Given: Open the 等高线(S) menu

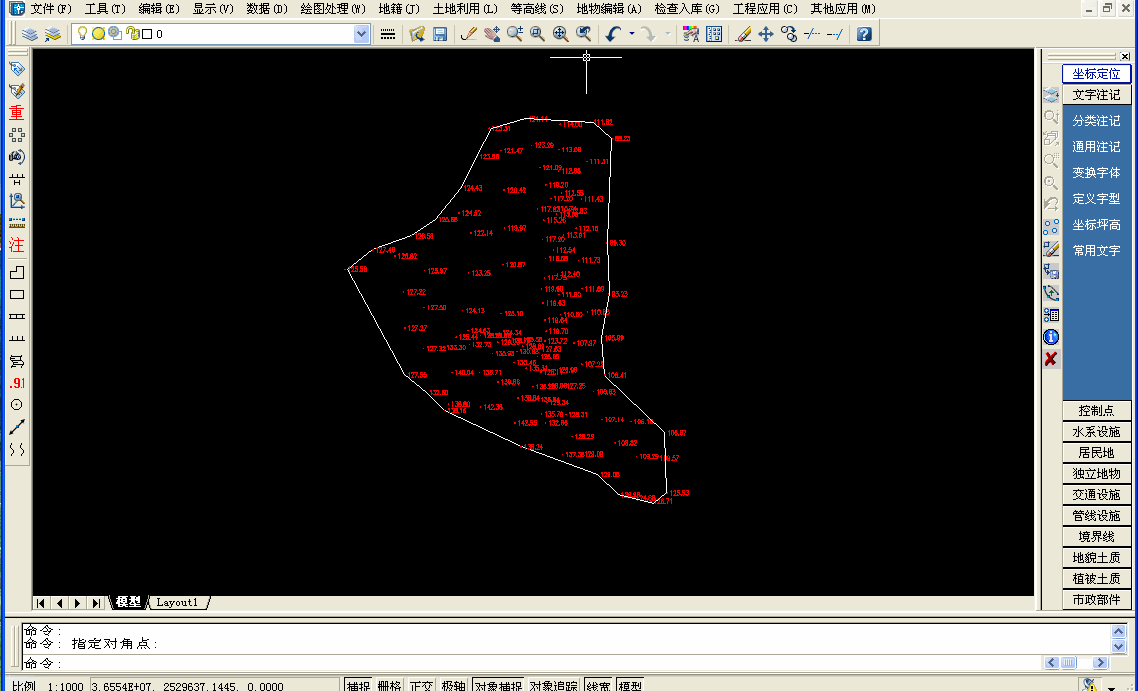Looking at the screenshot, I should (537, 9).
